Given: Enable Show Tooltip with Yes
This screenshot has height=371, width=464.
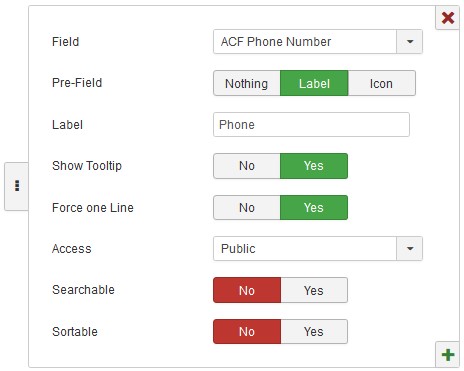Looking at the screenshot, I should (314, 166).
